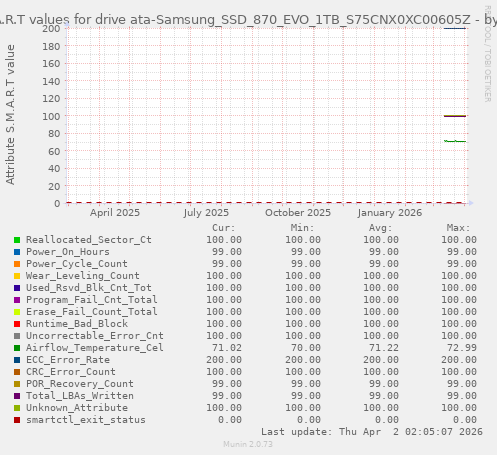Image resolution: width=497 pixels, height=455 pixels.
Task: Click the October 2025 axis label
Action: [x=298, y=213]
